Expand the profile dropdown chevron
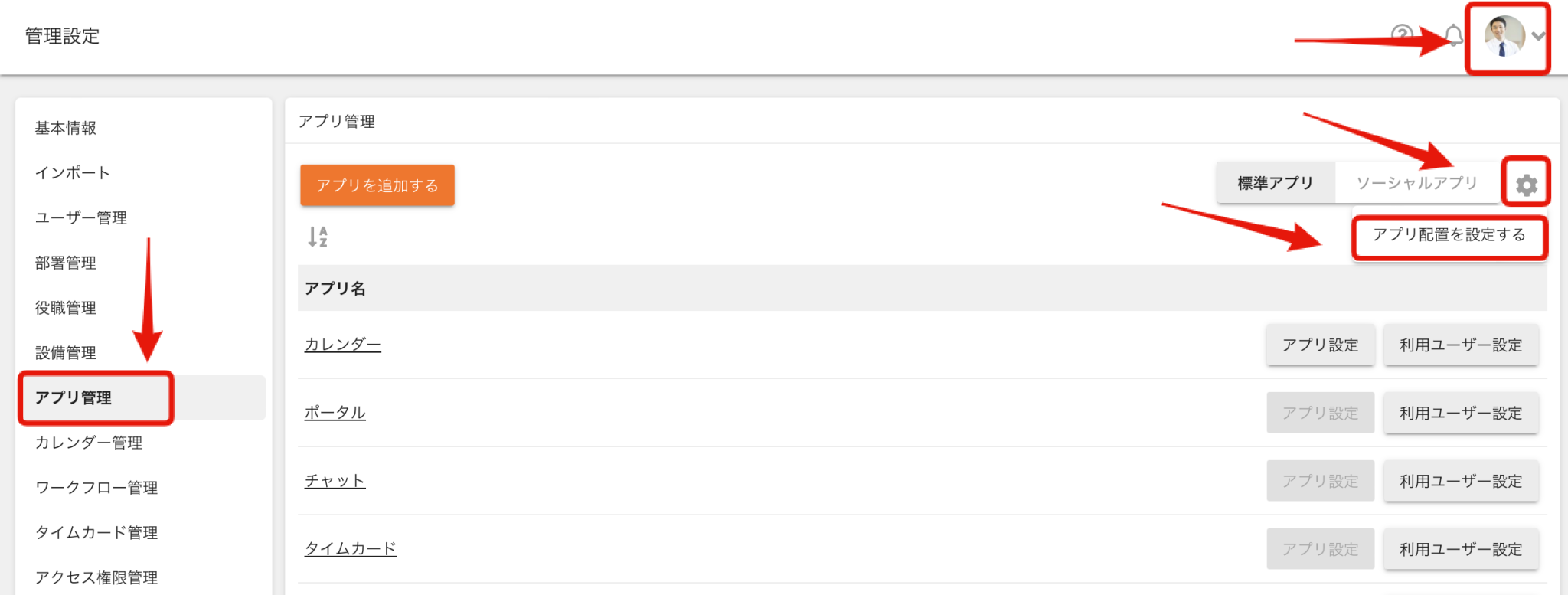Viewport: 1568px width, 595px height. point(1537,36)
